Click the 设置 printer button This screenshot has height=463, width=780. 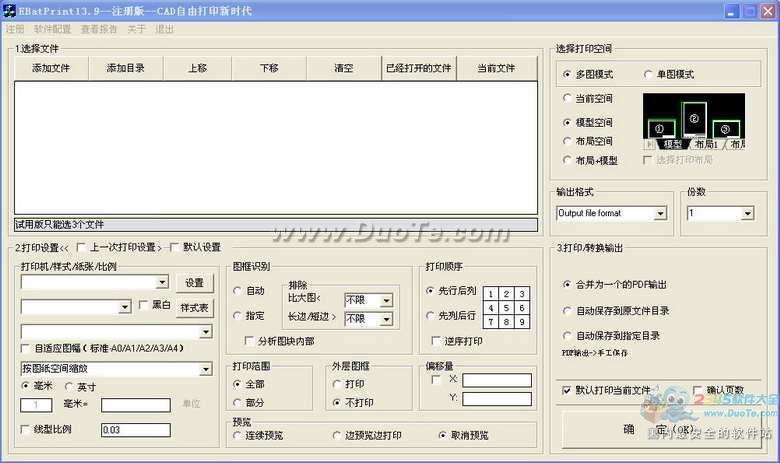tap(195, 283)
